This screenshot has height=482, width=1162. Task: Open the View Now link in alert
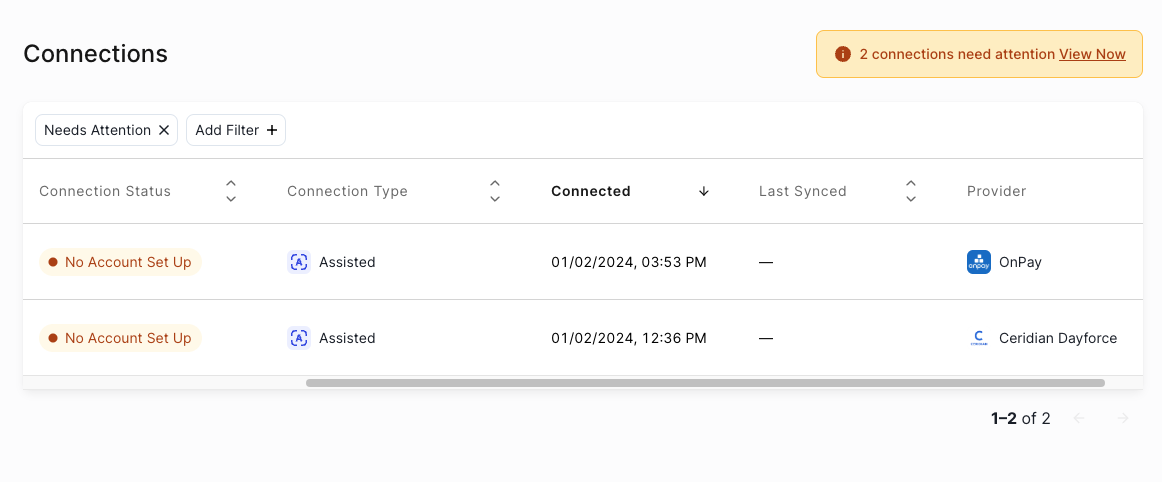[1092, 54]
